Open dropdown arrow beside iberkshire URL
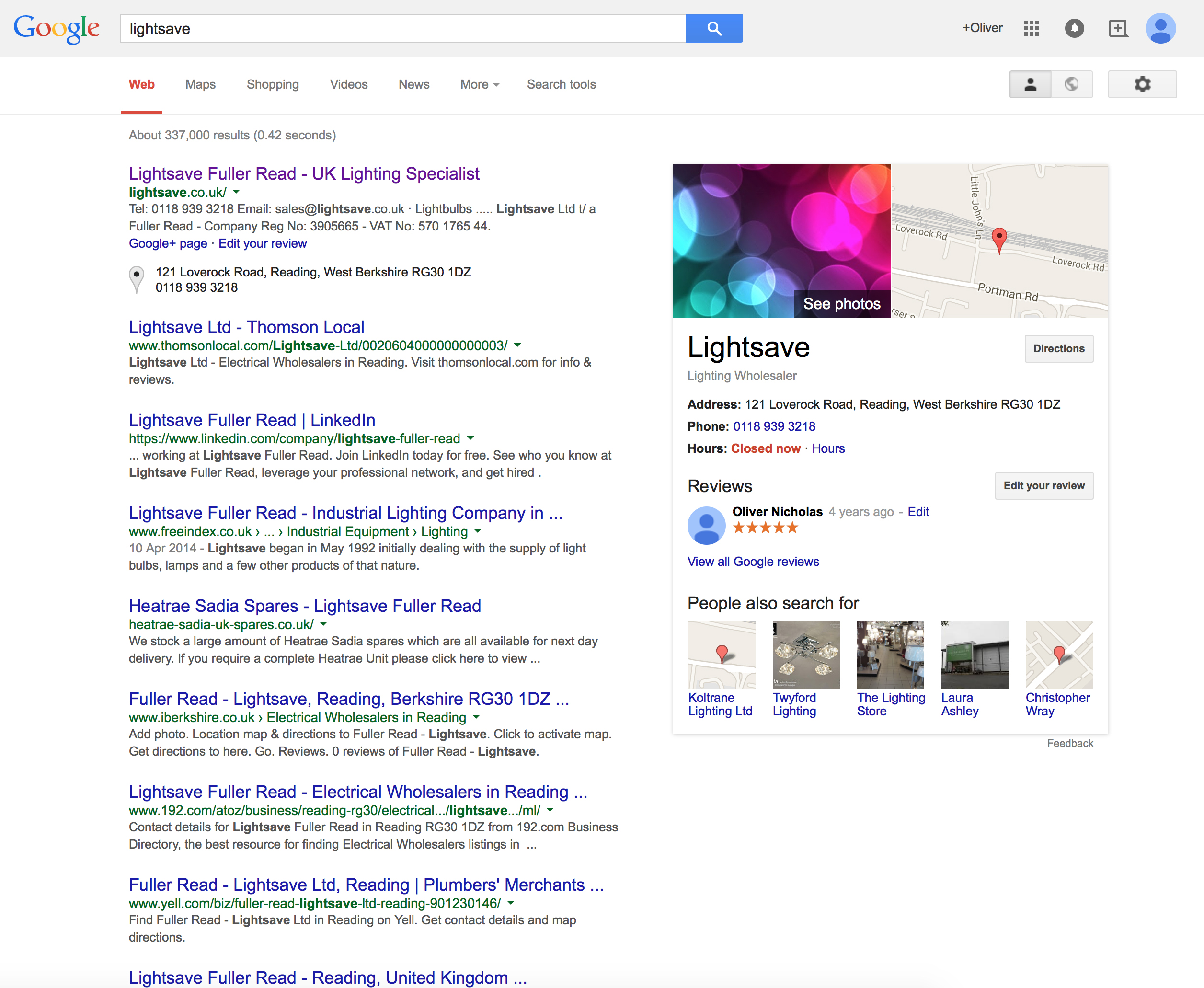 (476, 717)
